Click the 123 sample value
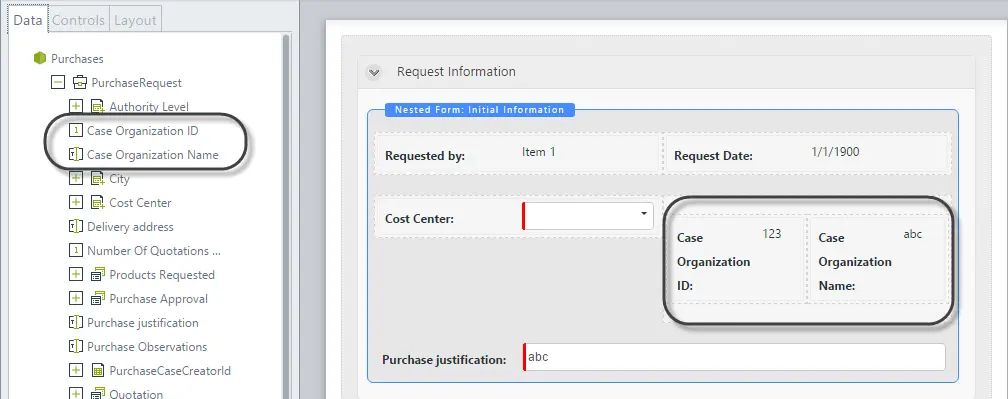The image size is (1008, 399). click(771, 234)
